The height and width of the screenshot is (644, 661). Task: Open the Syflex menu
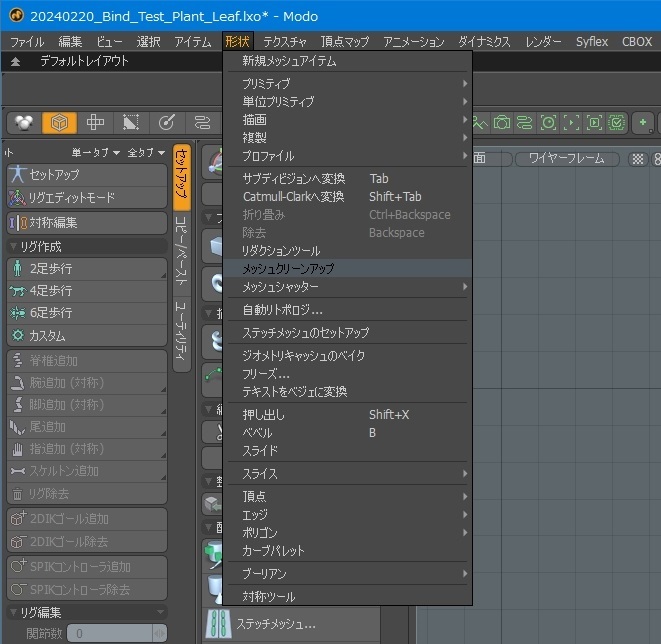click(x=592, y=42)
